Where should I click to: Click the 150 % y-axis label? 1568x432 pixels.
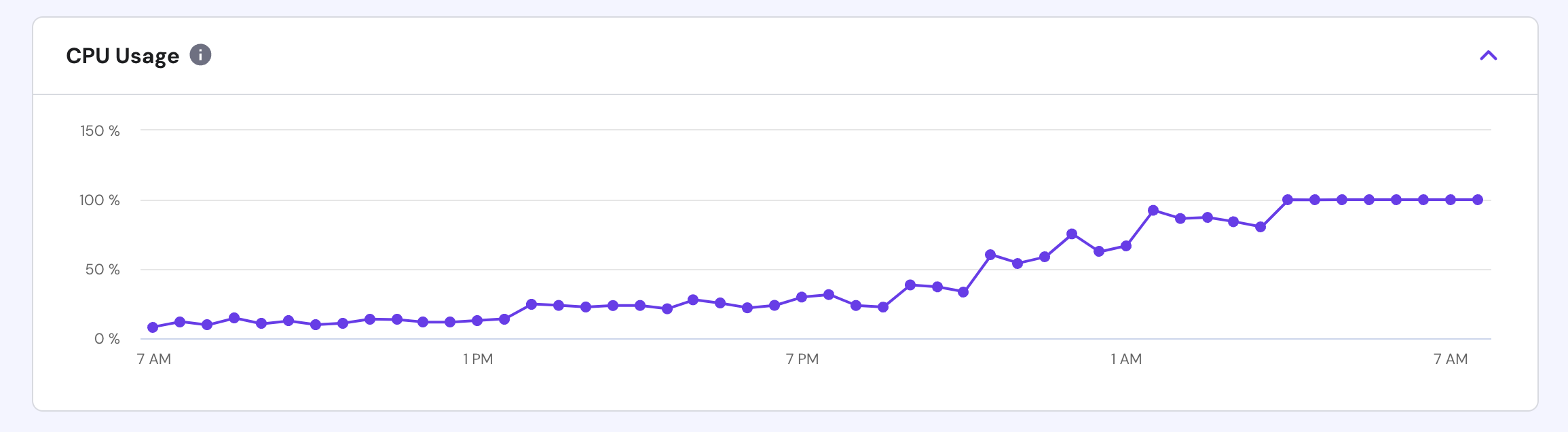pyautogui.click(x=100, y=130)
